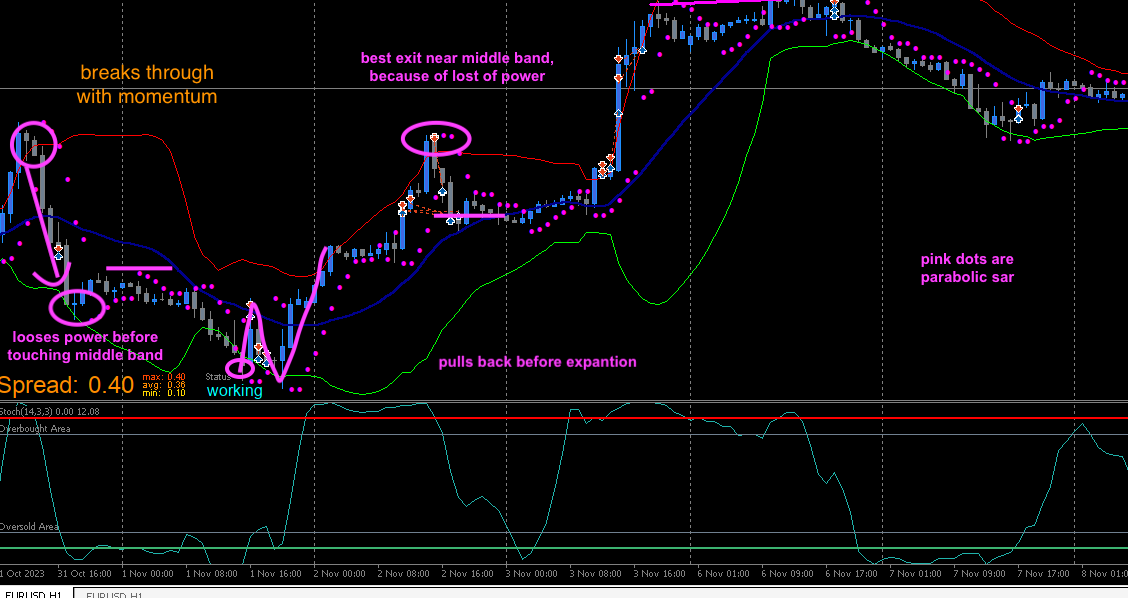Click the "2 Nov 16:00" time label
The height and width of the screenshot is (598, 1128).
(468, 574)
